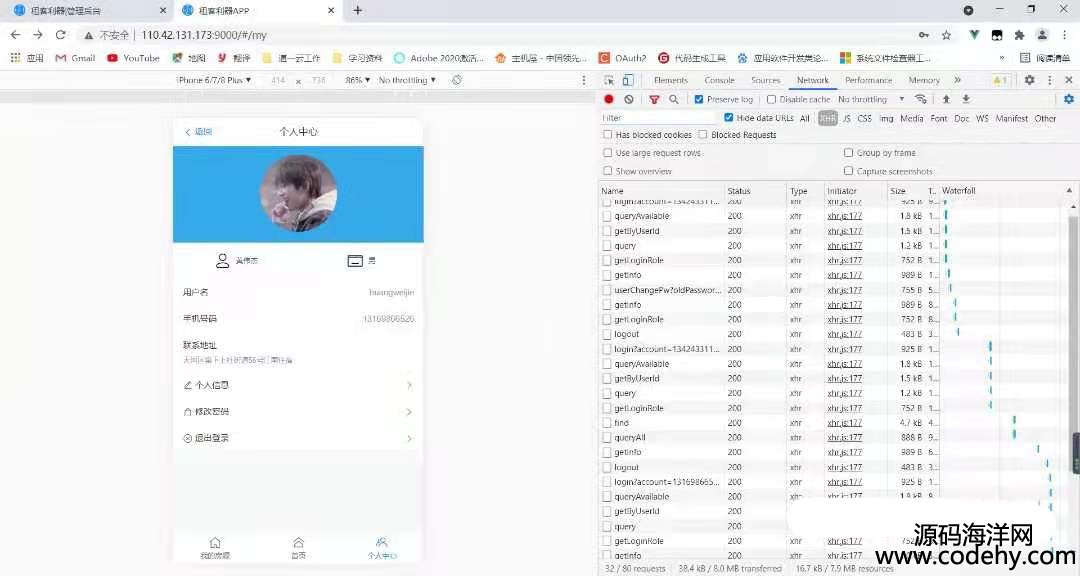The image size is (1080, 576).
Task: Open the password key icon in address bar
Action: click(x=924, y=34)
